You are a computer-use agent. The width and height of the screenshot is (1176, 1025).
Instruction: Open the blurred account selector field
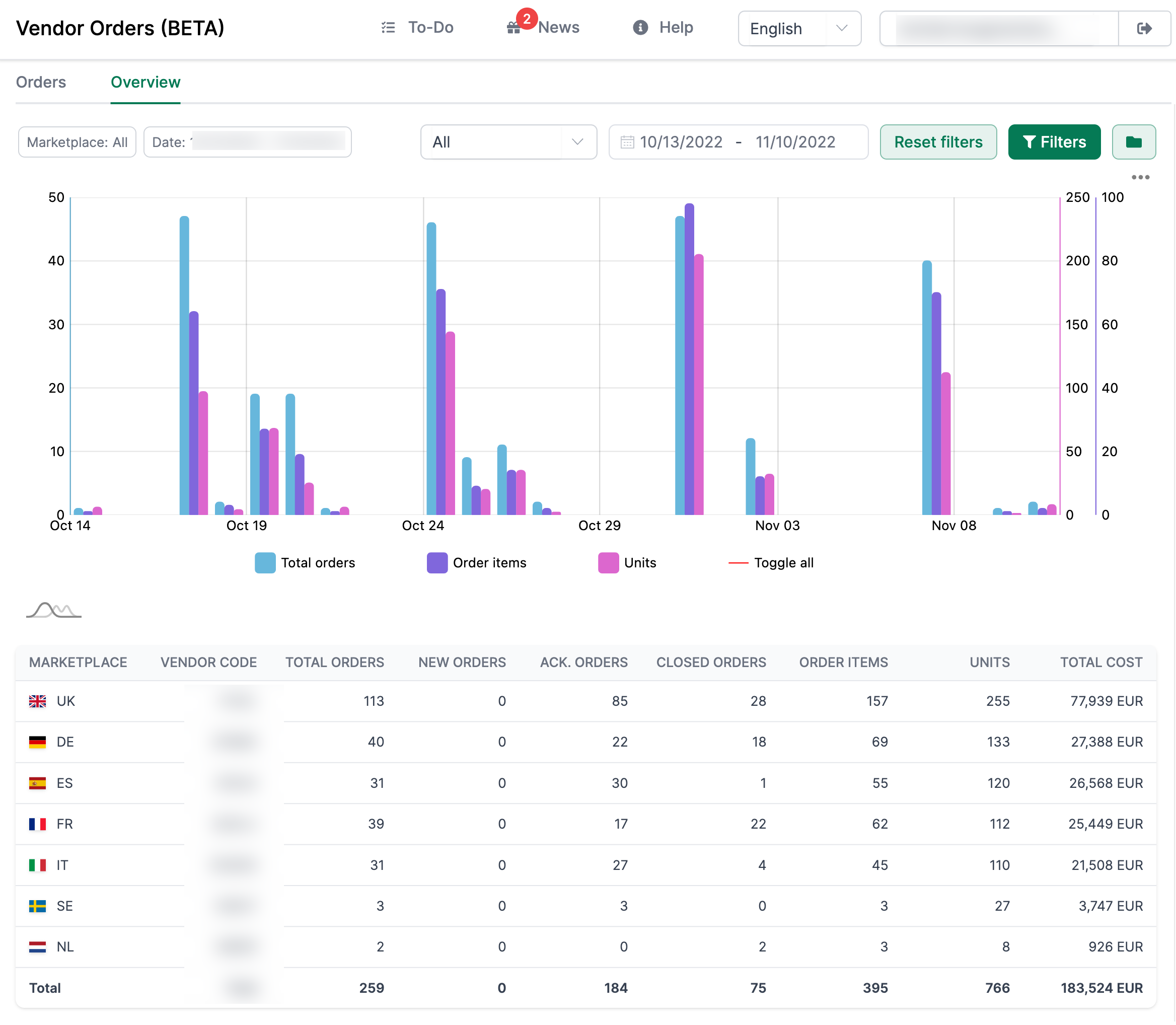click(999, 28)
